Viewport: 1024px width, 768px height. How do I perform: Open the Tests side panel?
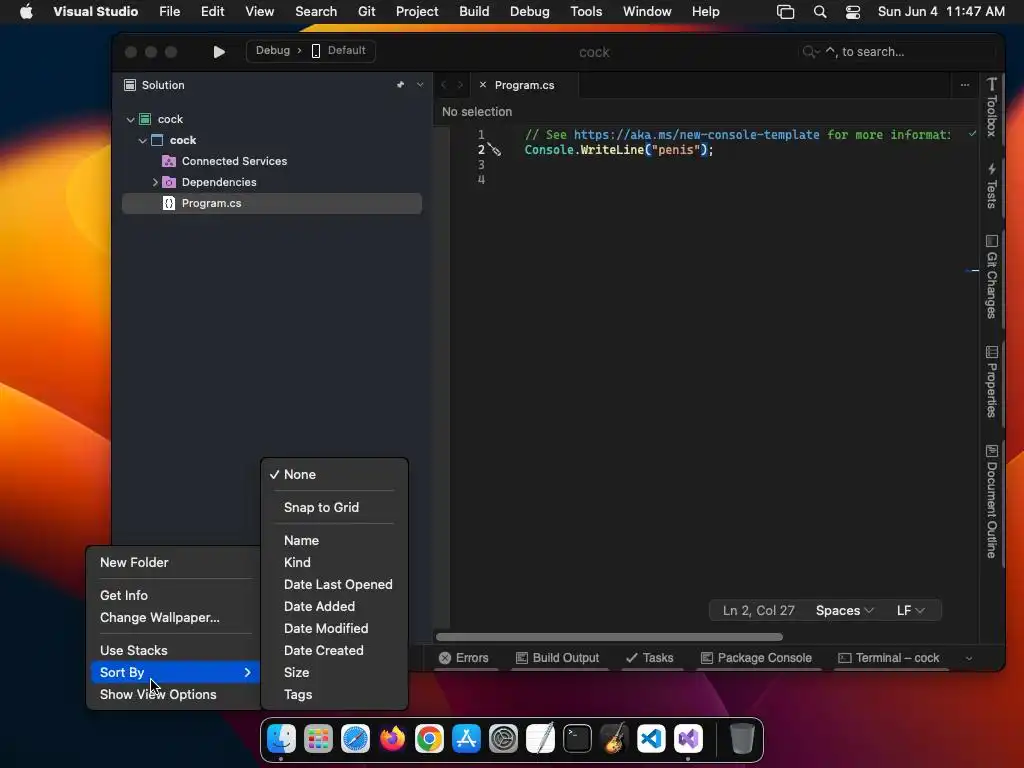tap(991, 186)
